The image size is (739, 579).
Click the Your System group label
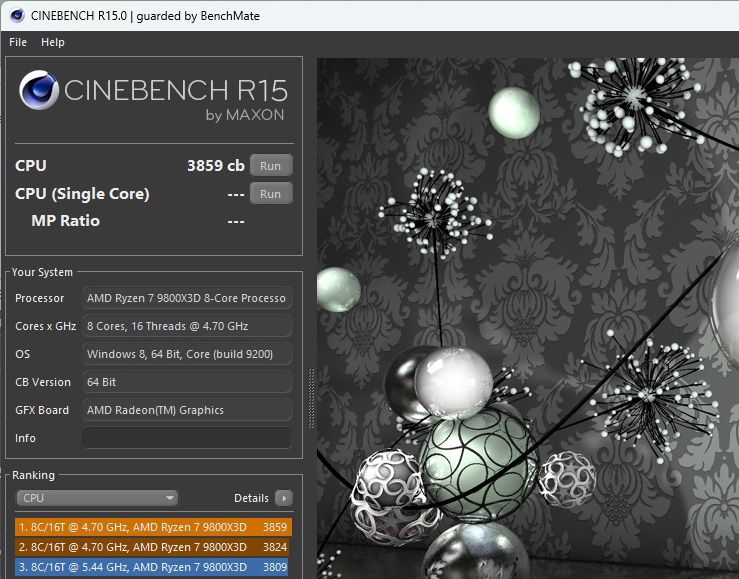point(42,272)
